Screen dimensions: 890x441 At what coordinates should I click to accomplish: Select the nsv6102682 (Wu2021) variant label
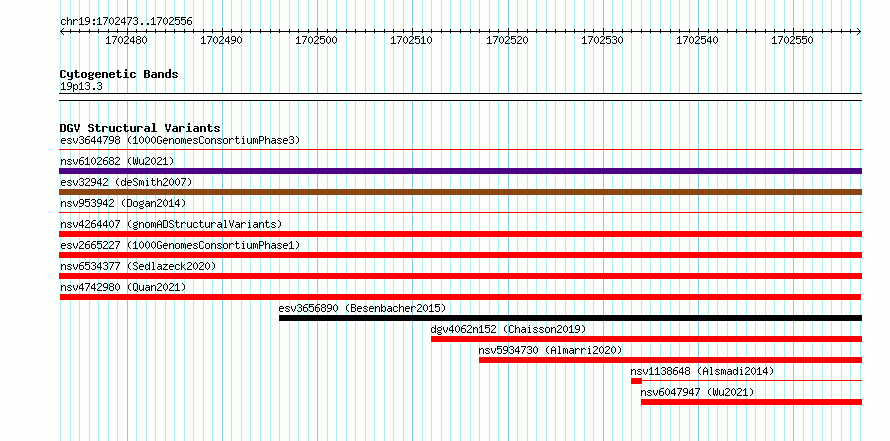[117, 161]
